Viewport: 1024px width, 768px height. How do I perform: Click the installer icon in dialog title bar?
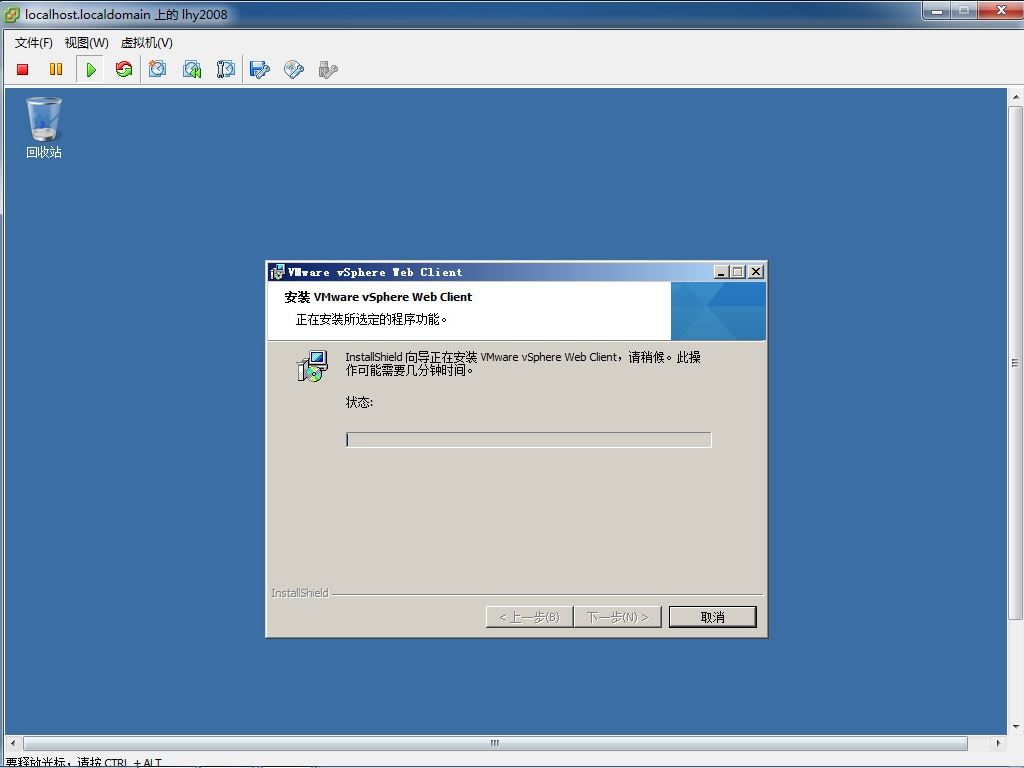tap(277, 272)
